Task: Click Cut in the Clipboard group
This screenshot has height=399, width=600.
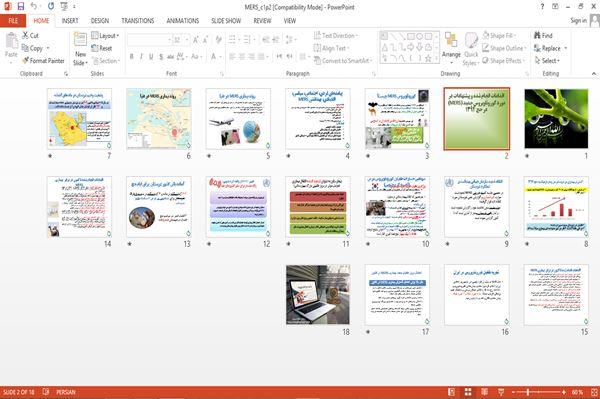Action: pyautogui.click(x=31, y=36)
